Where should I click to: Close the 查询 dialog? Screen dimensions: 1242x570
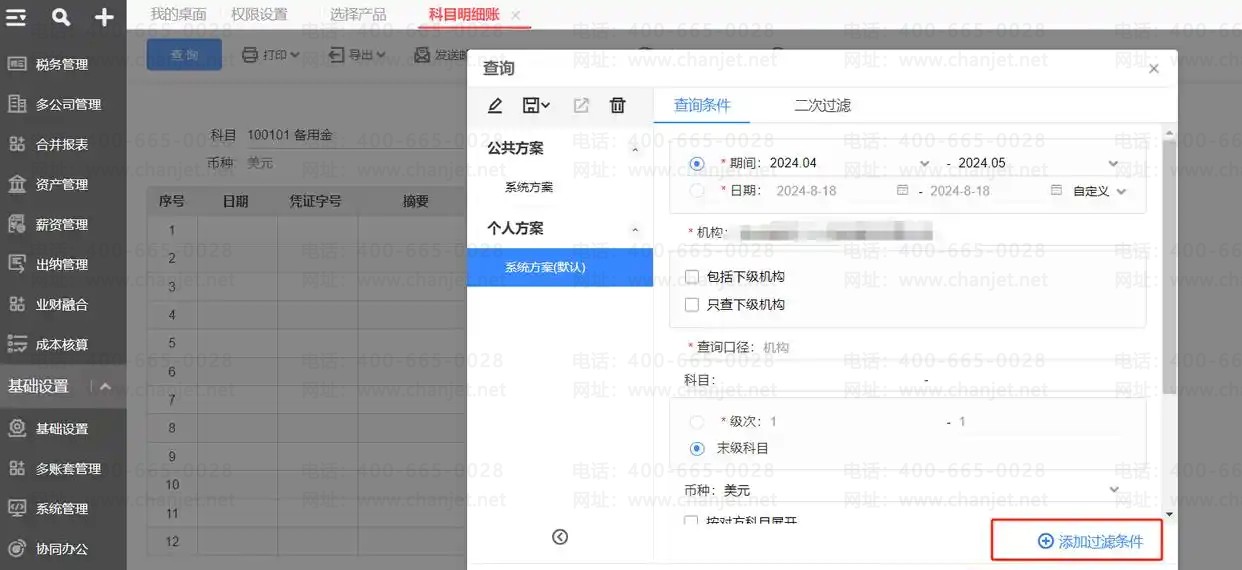click(x=1154, y=69)
